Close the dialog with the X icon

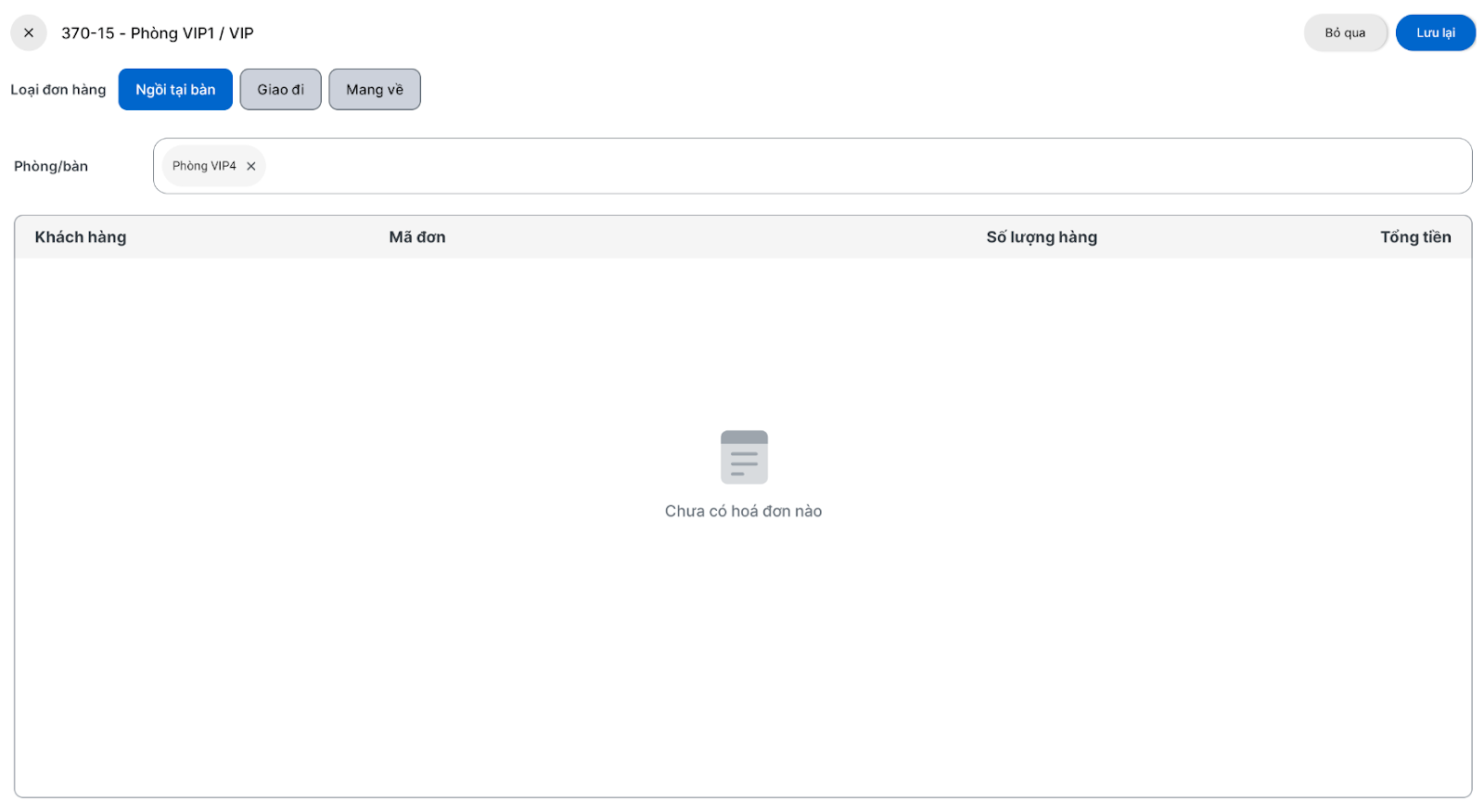click(x=29, y=32)
